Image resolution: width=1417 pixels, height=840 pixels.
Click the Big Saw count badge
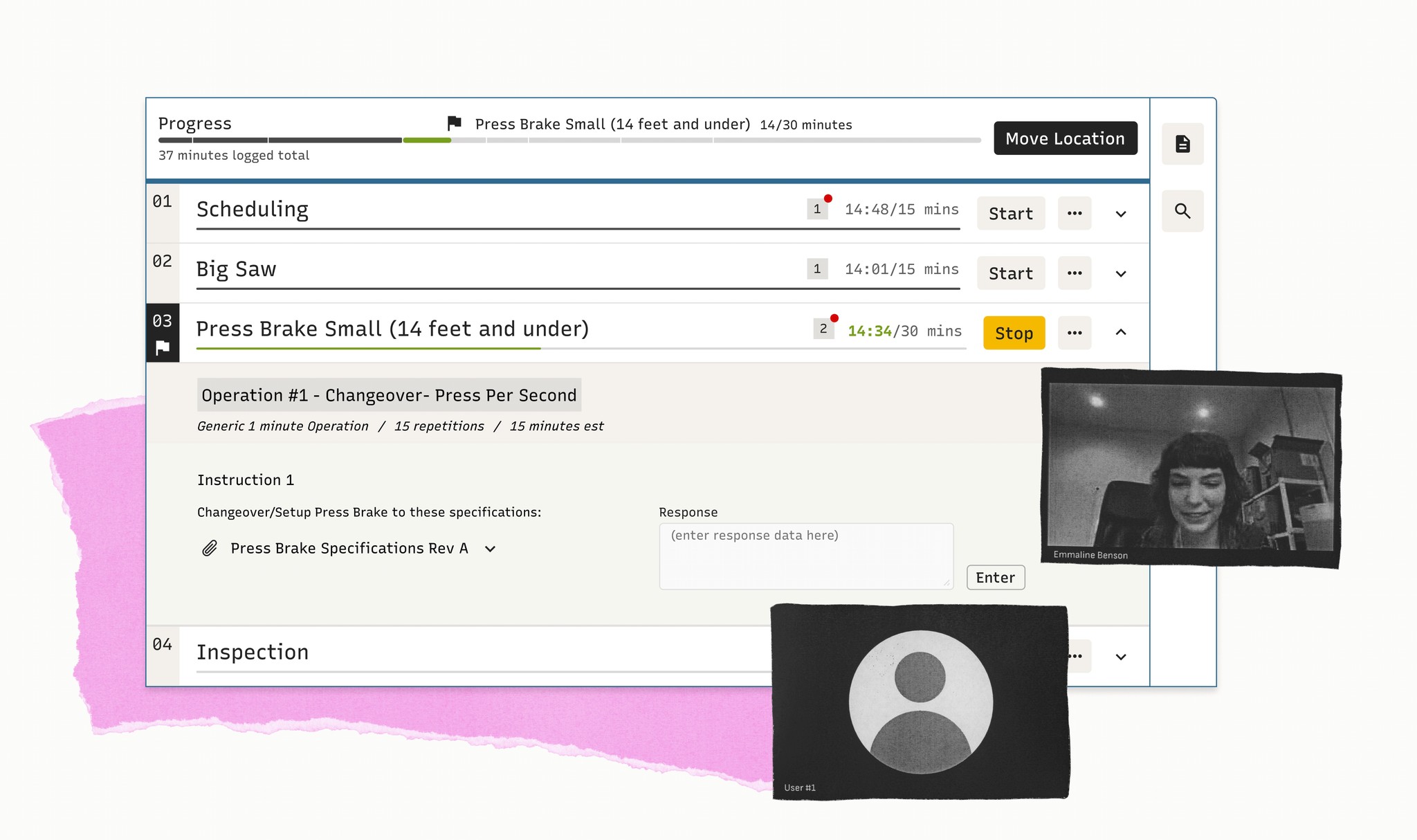tap(817, 268)
